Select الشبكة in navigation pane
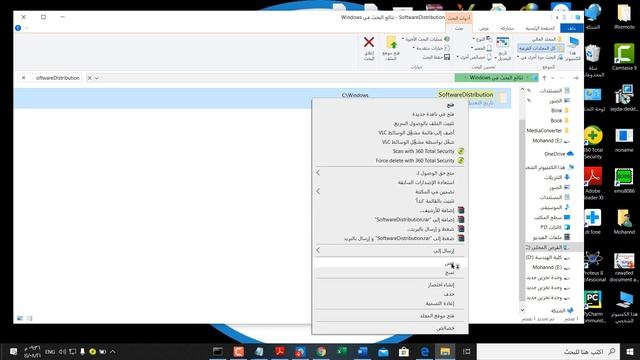Viewport: 640px width, 360px height. click(x=562, y=311)
